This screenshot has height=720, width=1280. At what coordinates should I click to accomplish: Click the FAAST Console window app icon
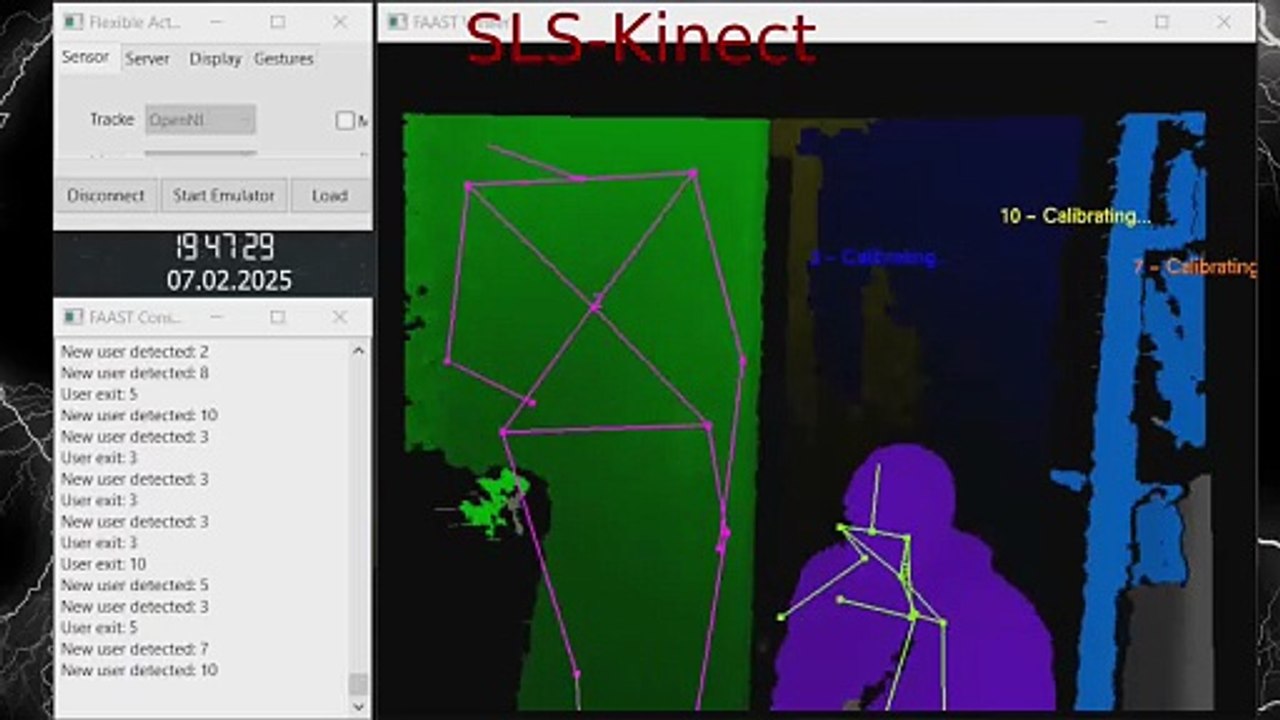72,317
